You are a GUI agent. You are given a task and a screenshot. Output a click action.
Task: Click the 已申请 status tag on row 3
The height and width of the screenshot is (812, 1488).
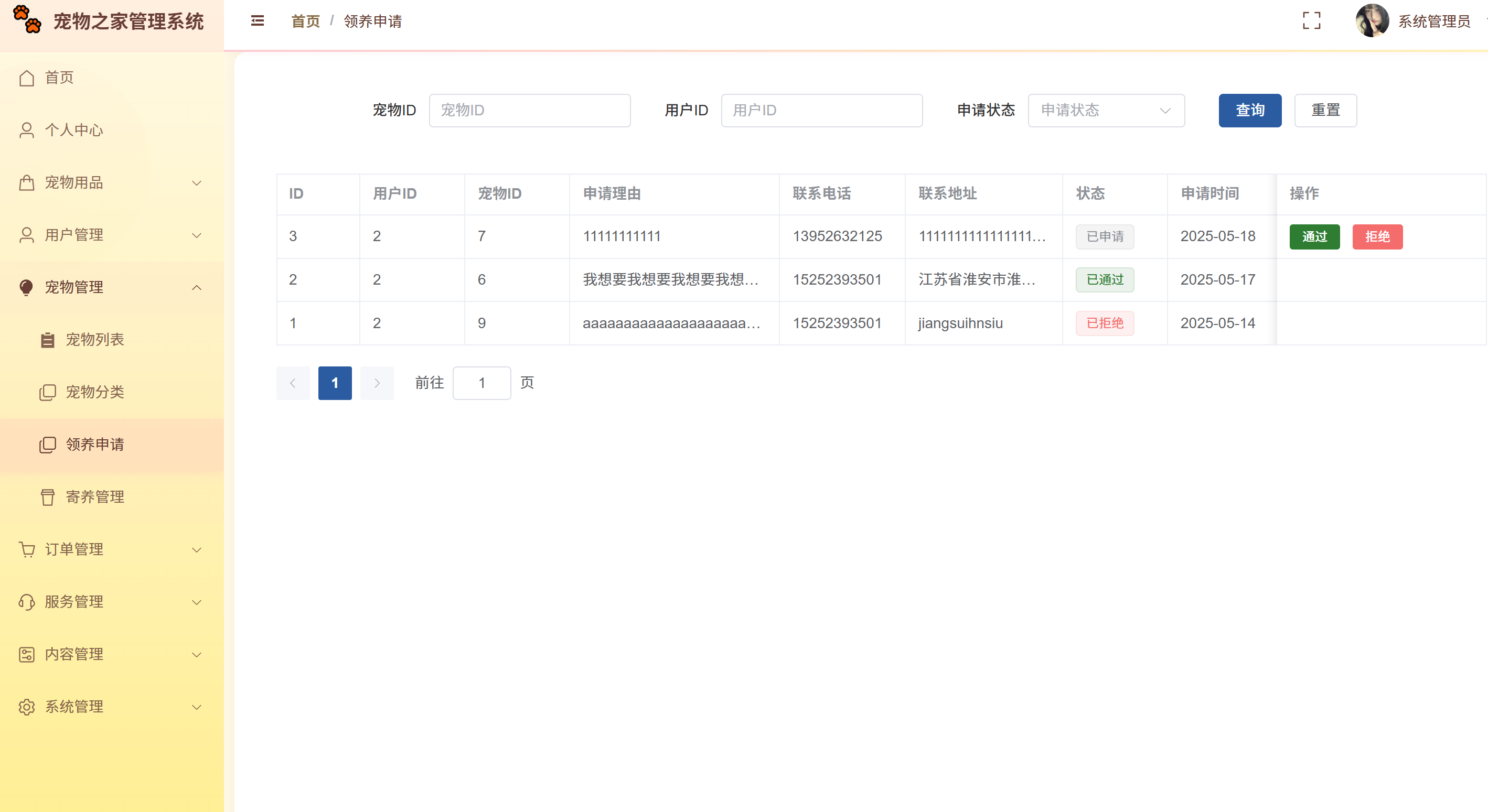point(1104,236)
